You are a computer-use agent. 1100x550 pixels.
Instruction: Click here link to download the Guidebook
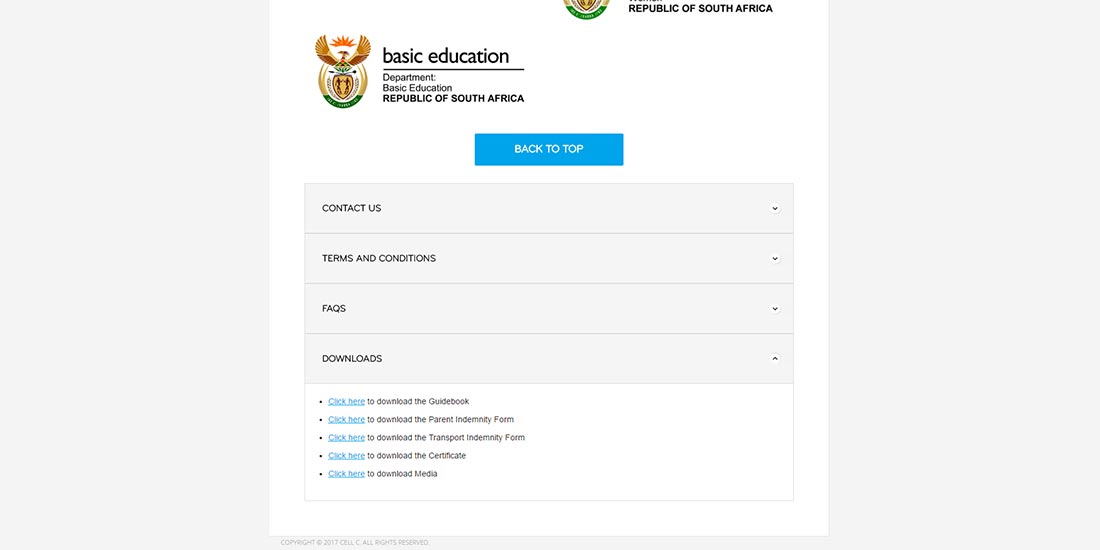click(346, 402)
